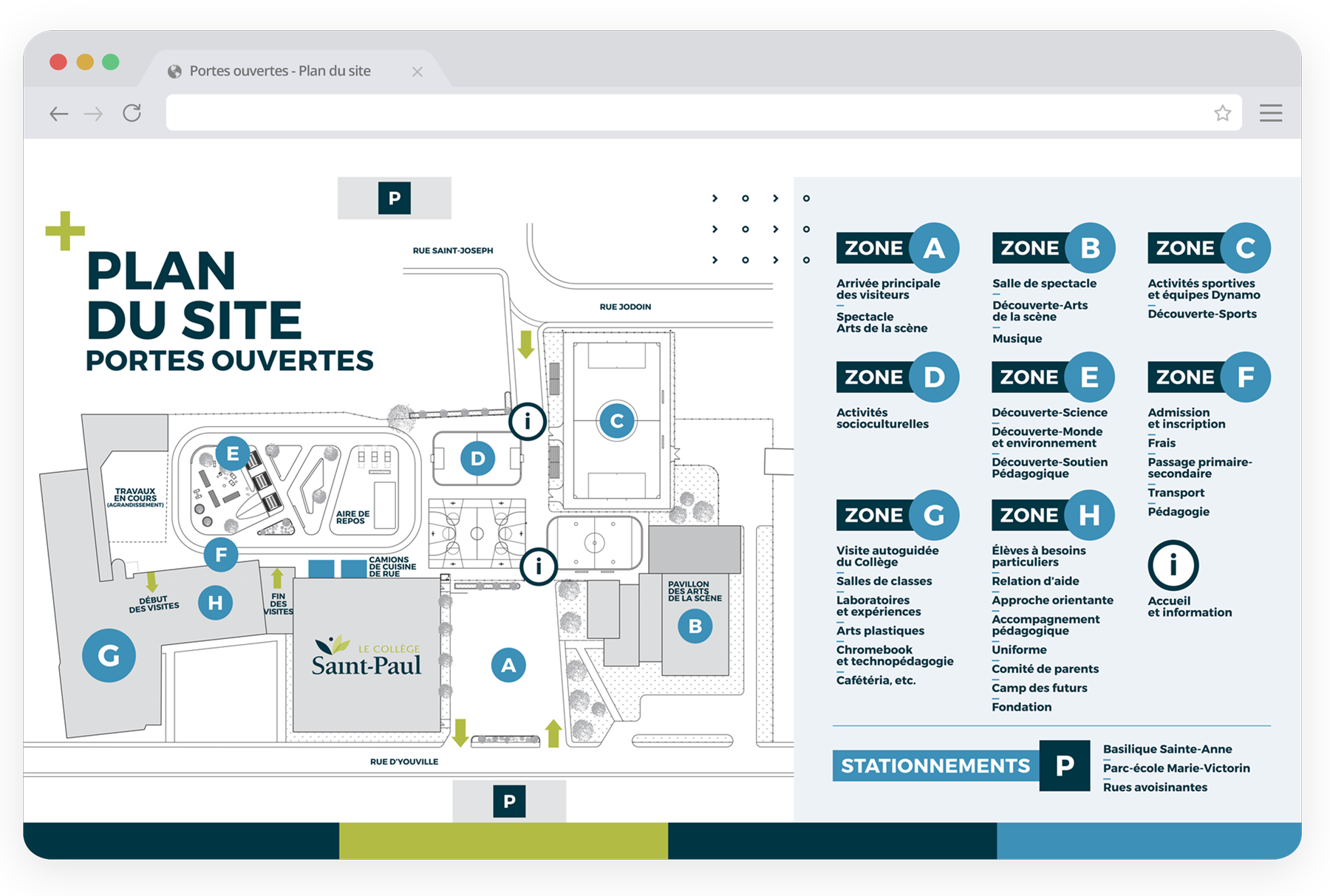The height and width of the screenshot is (896, 1330).
Task: Click 'Découverte-Monde et environnement' text
Action: (x=1047, y=437)
